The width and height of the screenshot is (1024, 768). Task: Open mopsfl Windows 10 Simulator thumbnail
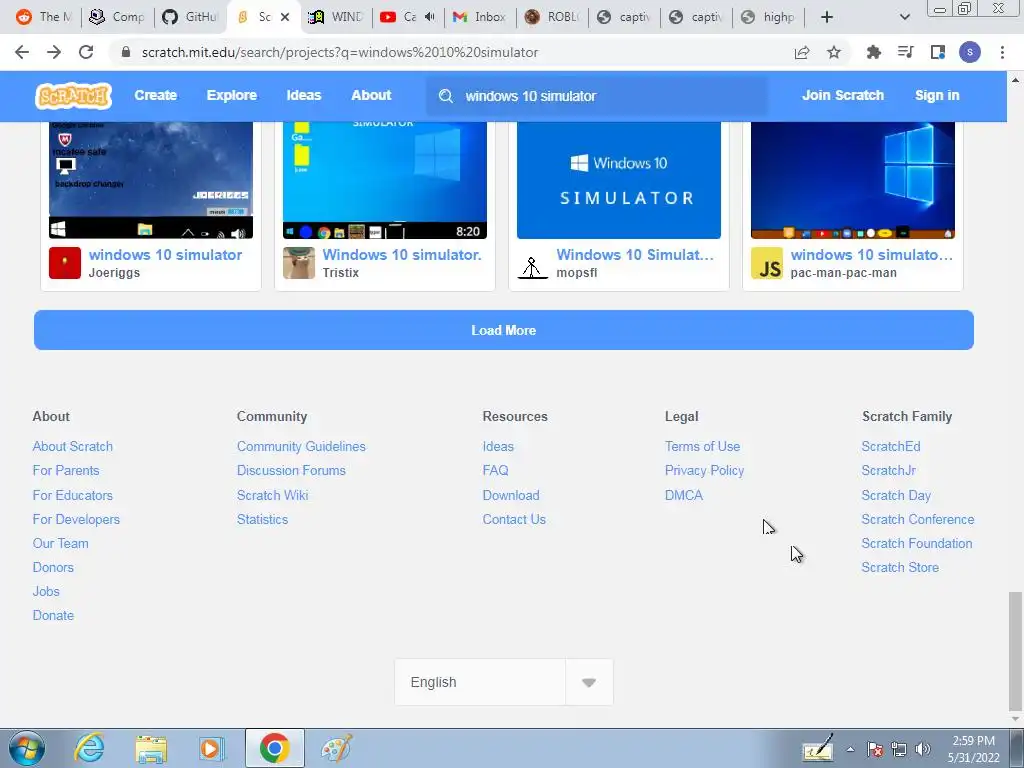pos(618,180)
